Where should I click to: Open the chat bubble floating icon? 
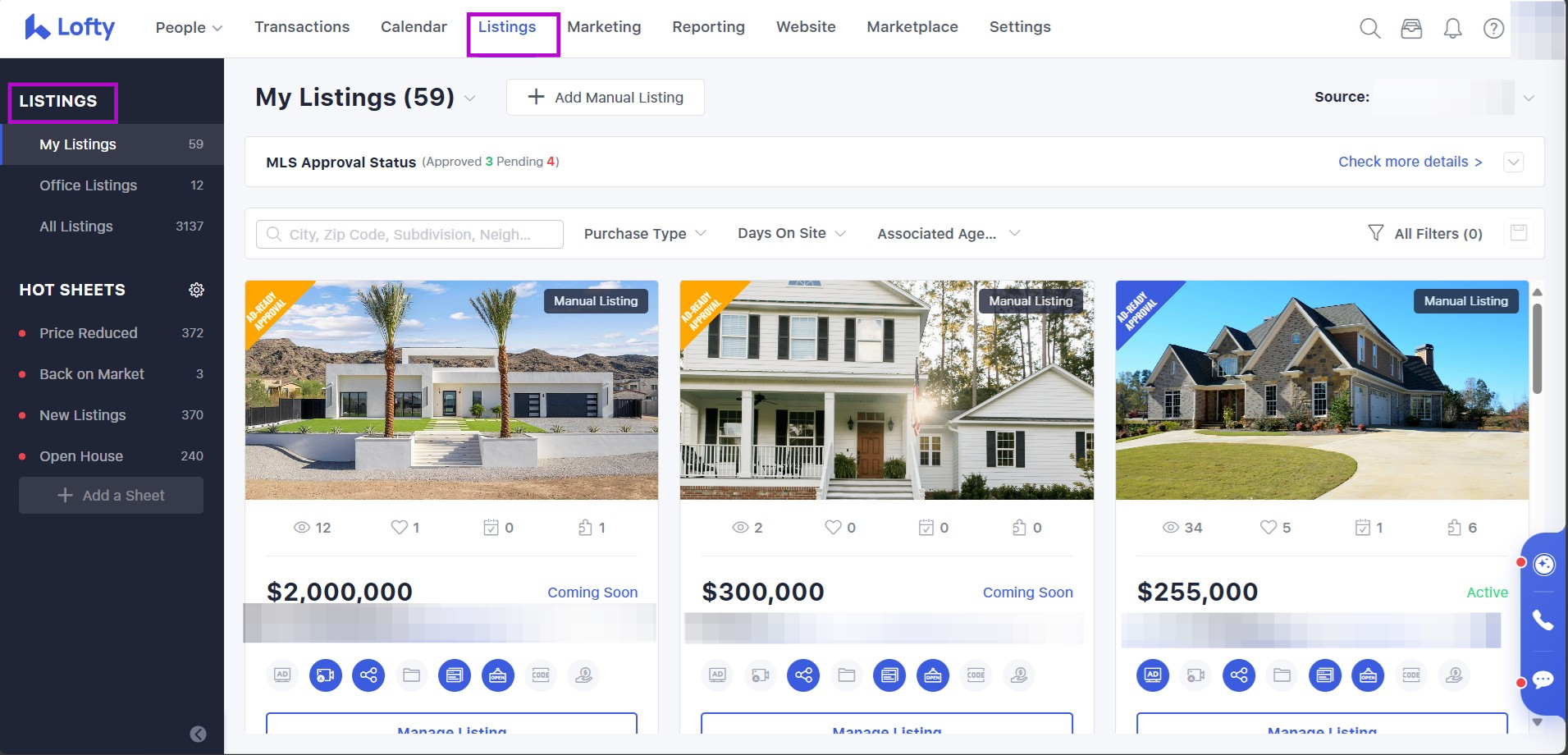pos(1543,679)
